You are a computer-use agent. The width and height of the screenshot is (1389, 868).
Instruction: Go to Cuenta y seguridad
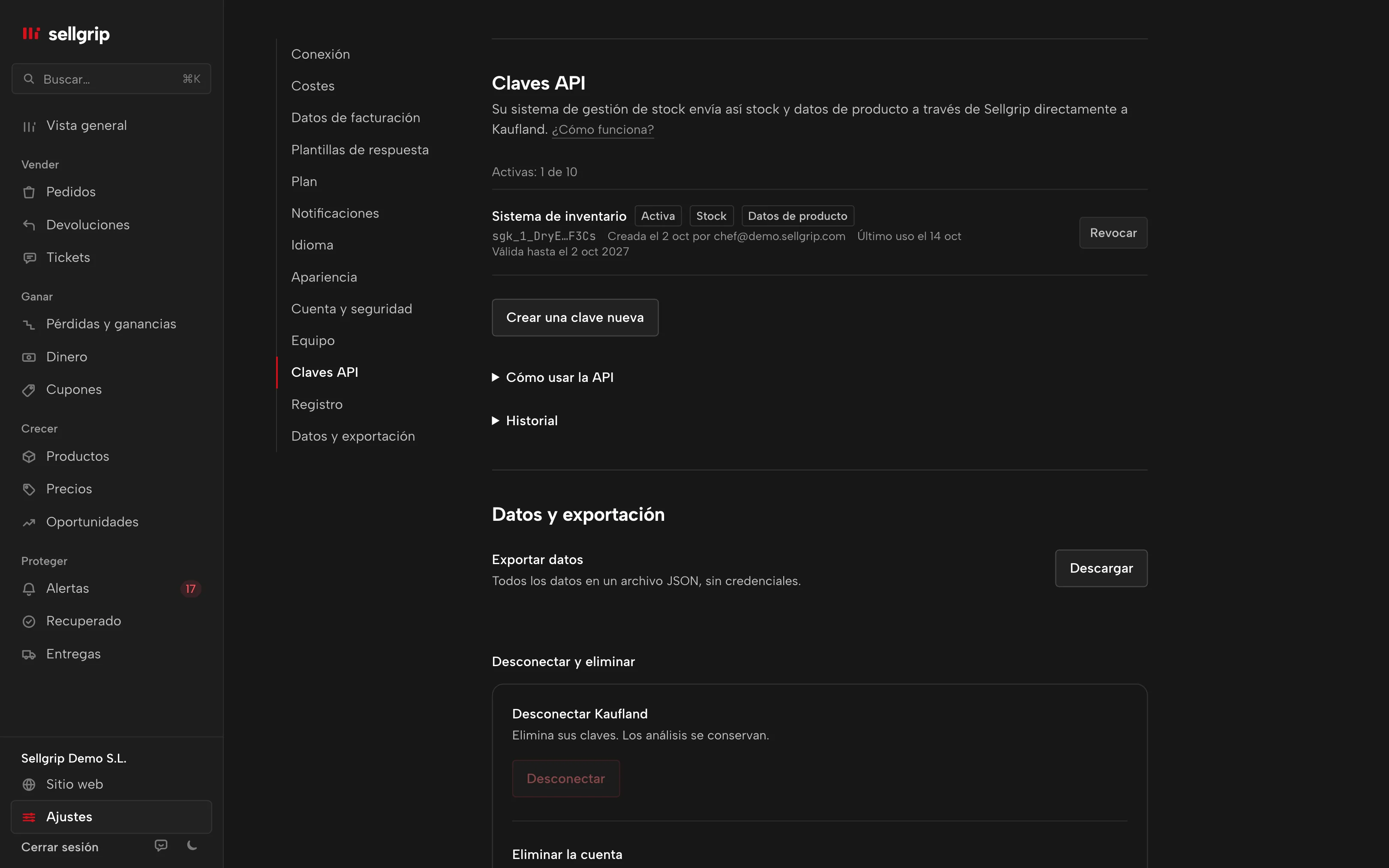pos(351,309)
